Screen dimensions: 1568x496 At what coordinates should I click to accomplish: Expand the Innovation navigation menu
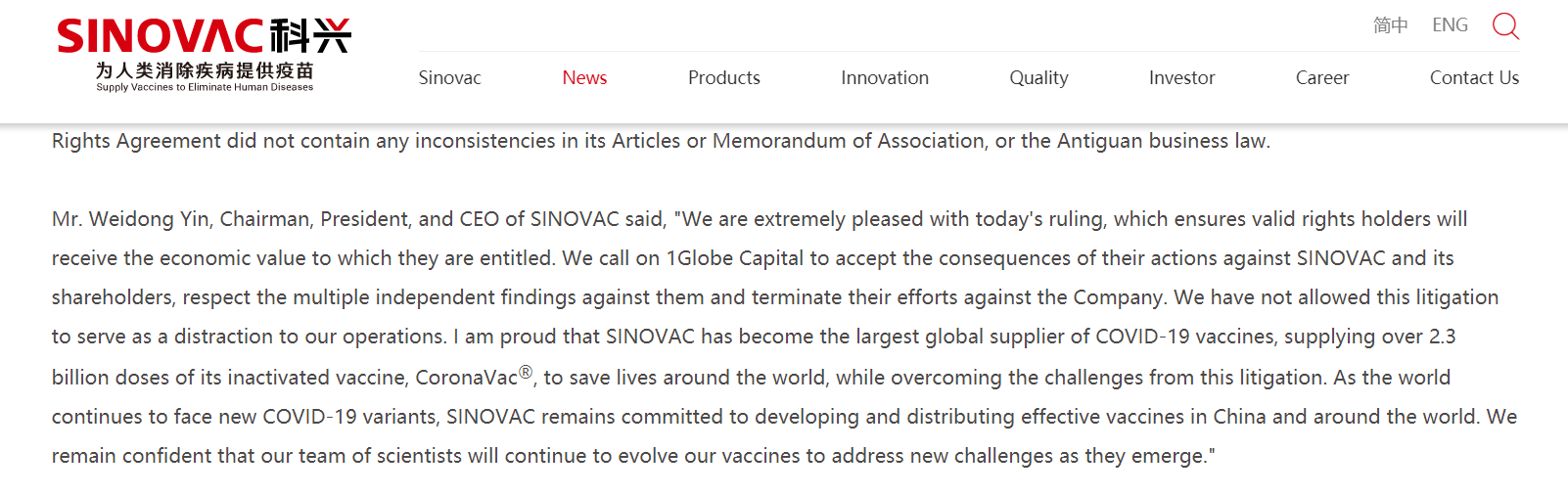[884, 78]
